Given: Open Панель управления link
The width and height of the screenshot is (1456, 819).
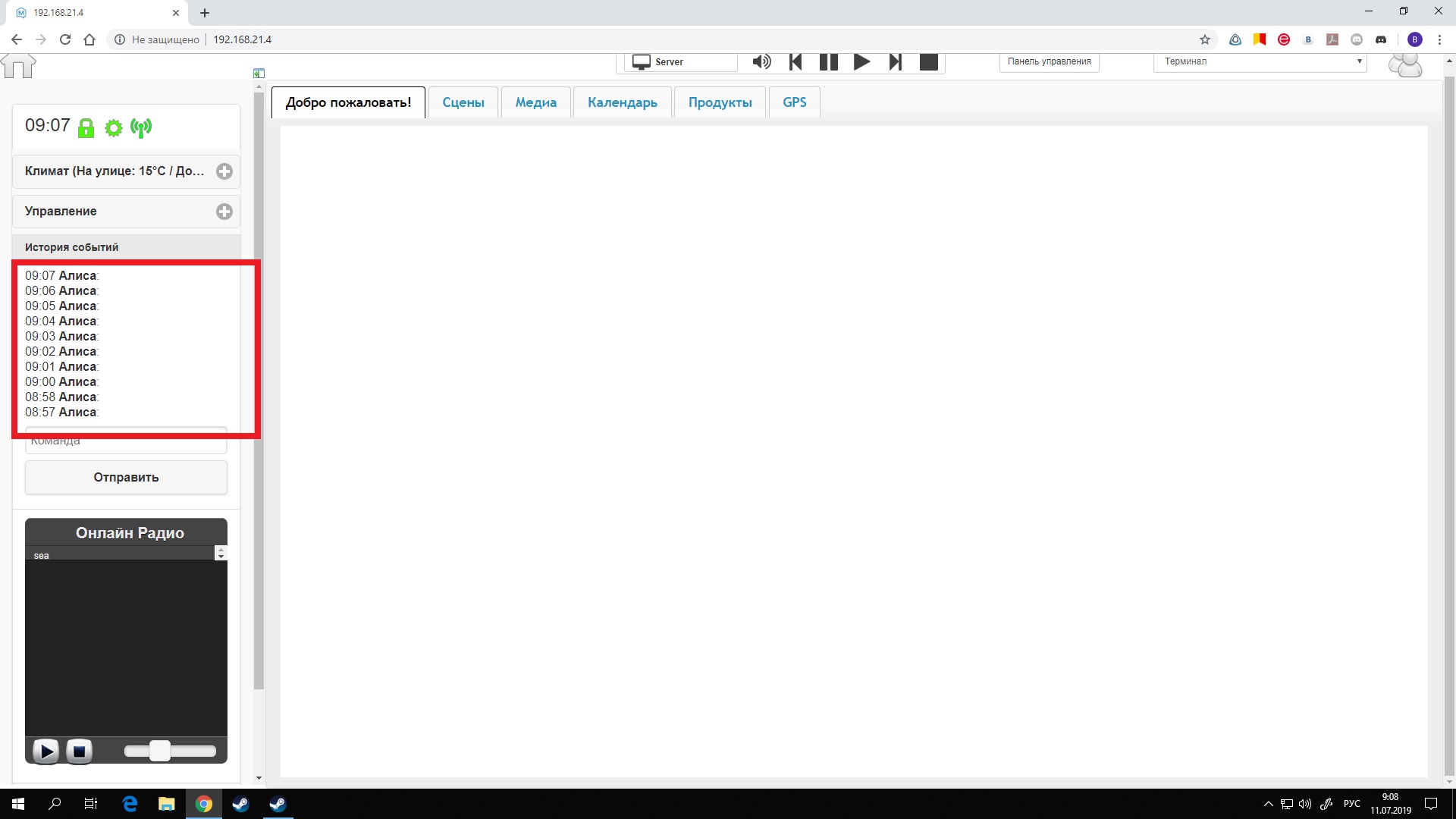Looking at the screenshot, I should point(1049,61).
